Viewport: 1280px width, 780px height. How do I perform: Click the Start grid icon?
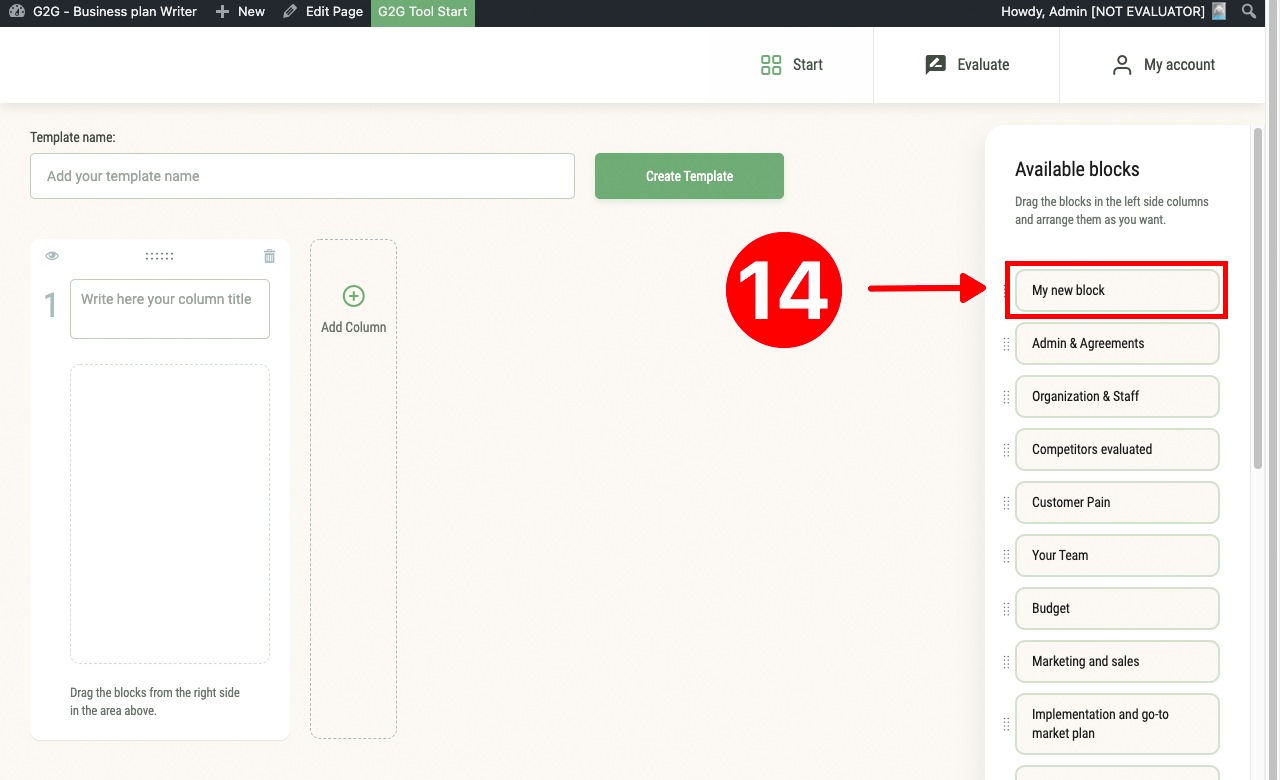[x=771, y=65]
